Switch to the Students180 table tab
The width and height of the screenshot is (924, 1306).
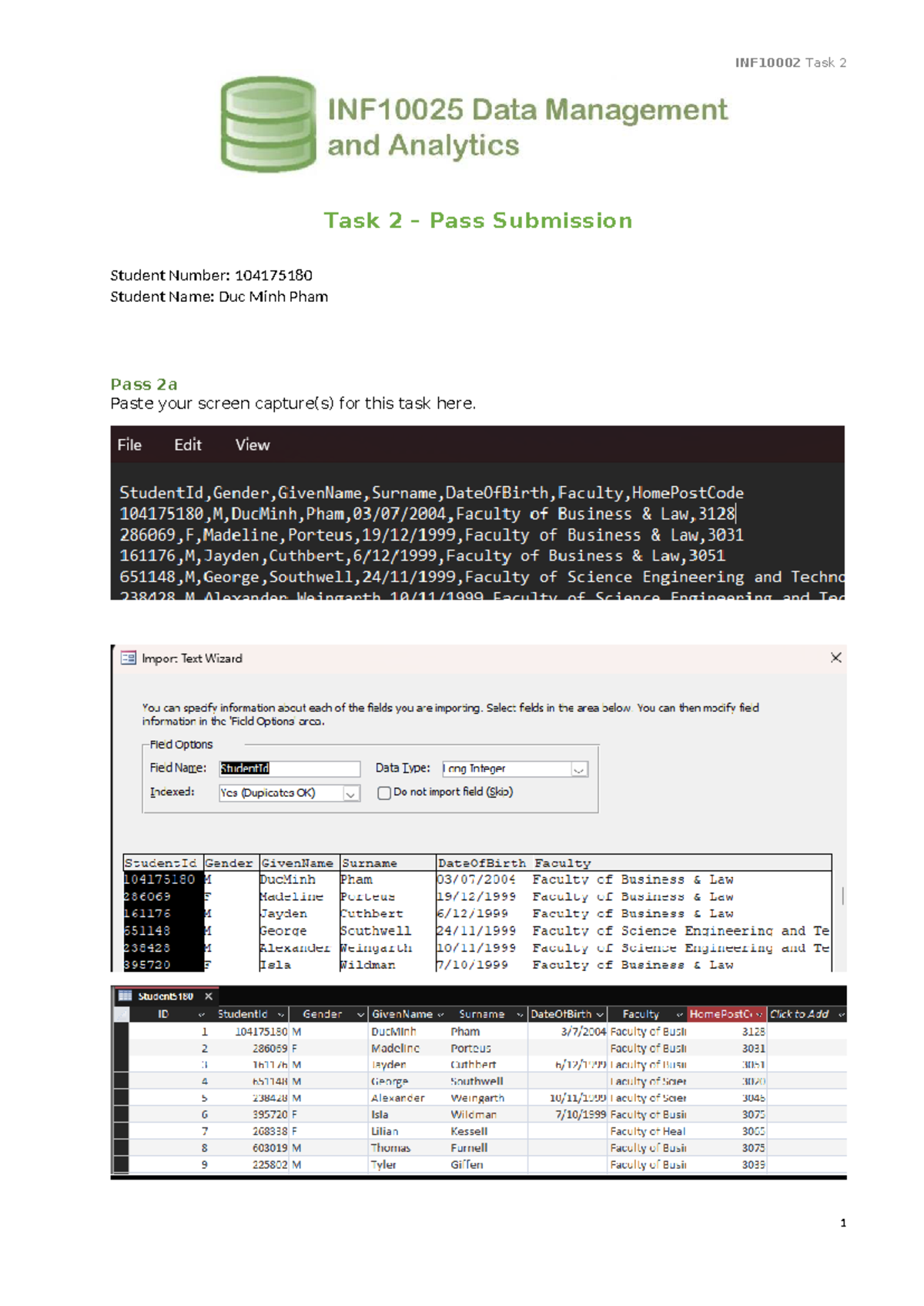[166, 996]
